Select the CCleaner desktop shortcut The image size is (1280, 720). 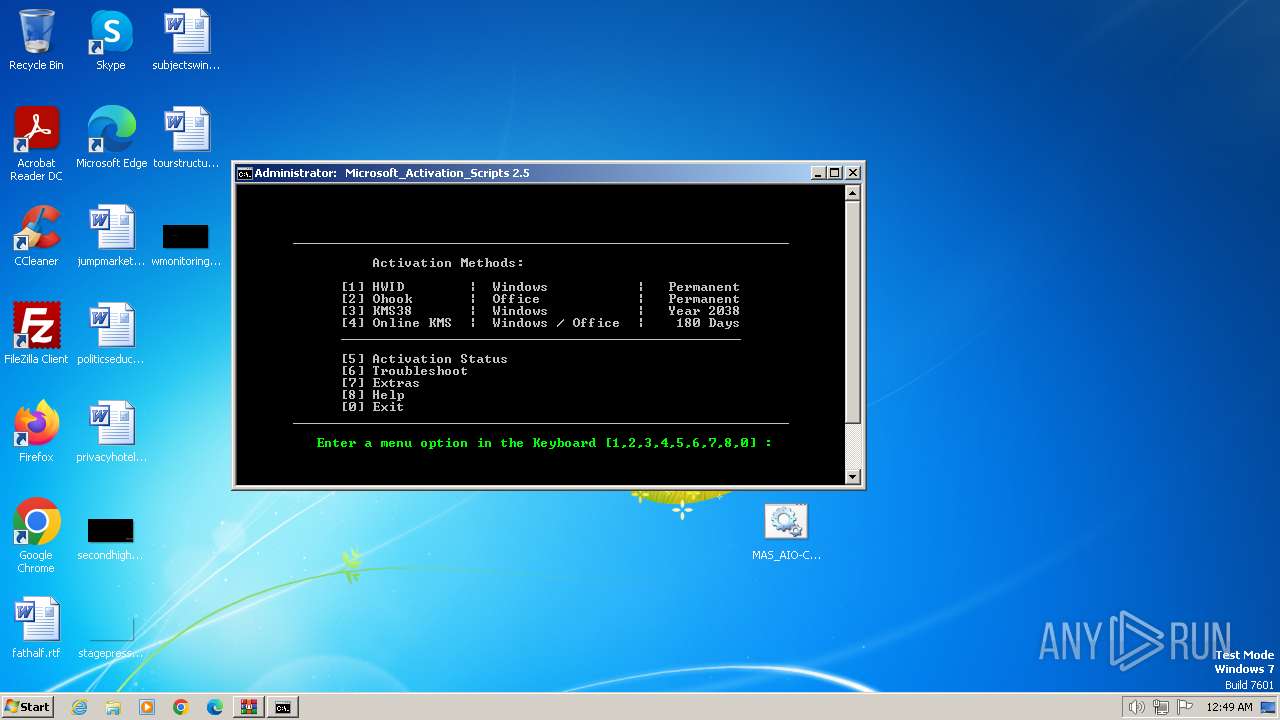coord(36,236)
